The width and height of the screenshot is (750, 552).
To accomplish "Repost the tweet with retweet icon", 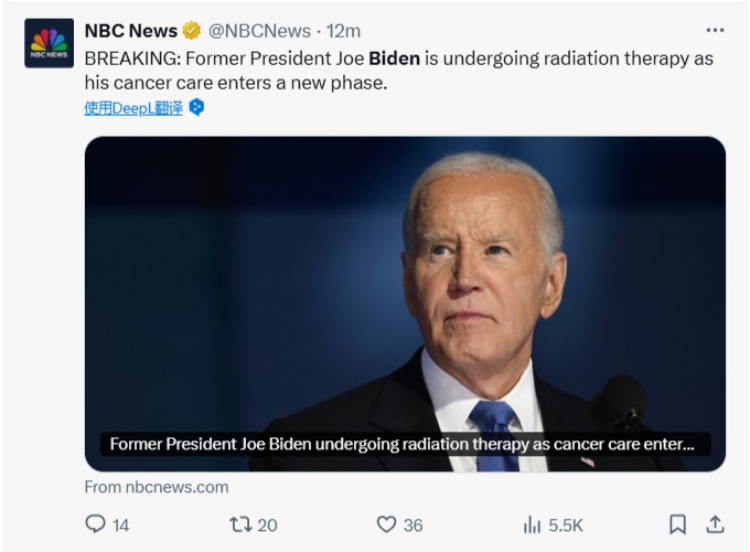I will pyautogui.click(x=241, y=524).
